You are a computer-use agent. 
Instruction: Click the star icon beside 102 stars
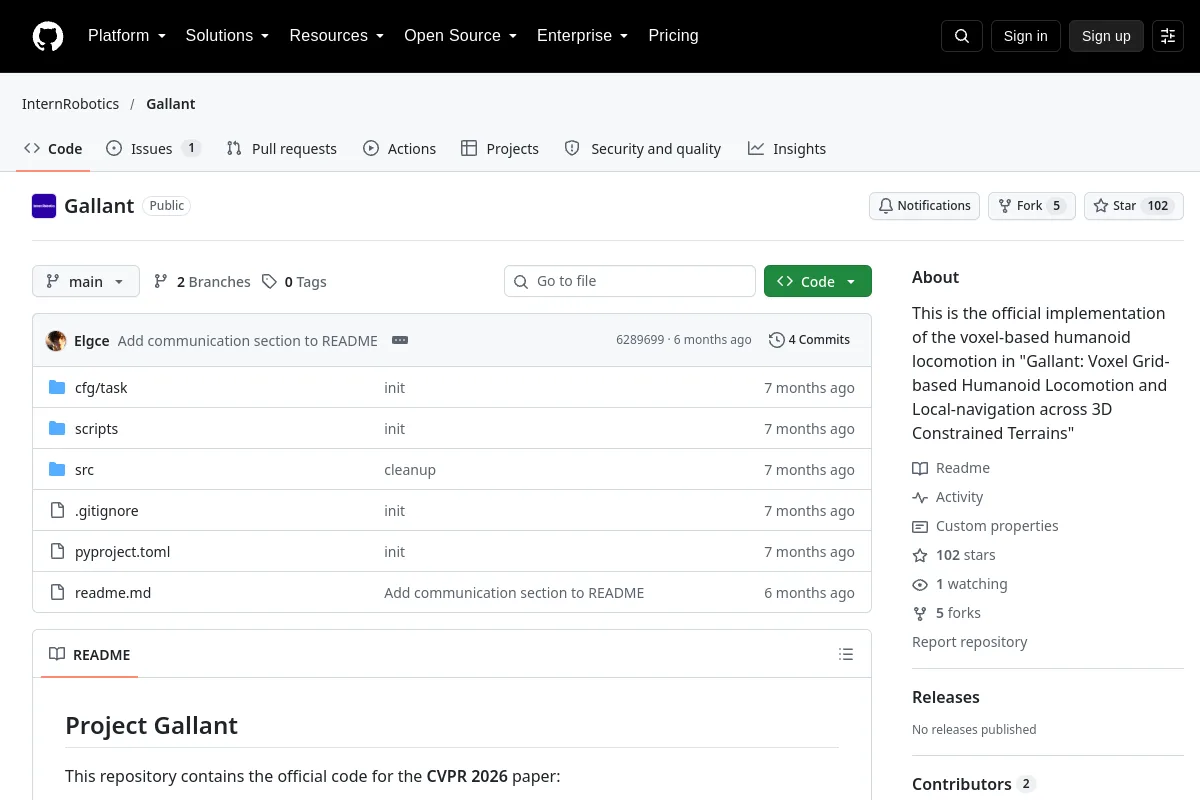click(920, 555)
